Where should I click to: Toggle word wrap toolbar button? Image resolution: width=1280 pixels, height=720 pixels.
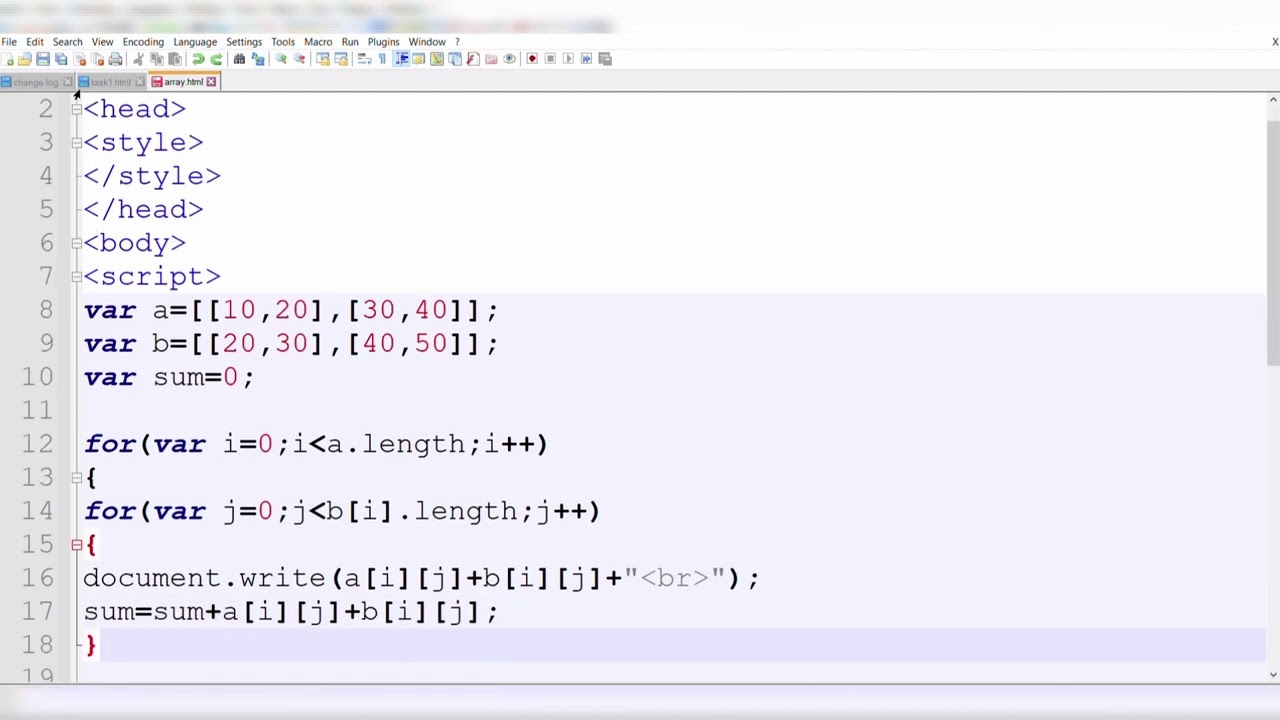pos(364,59)
